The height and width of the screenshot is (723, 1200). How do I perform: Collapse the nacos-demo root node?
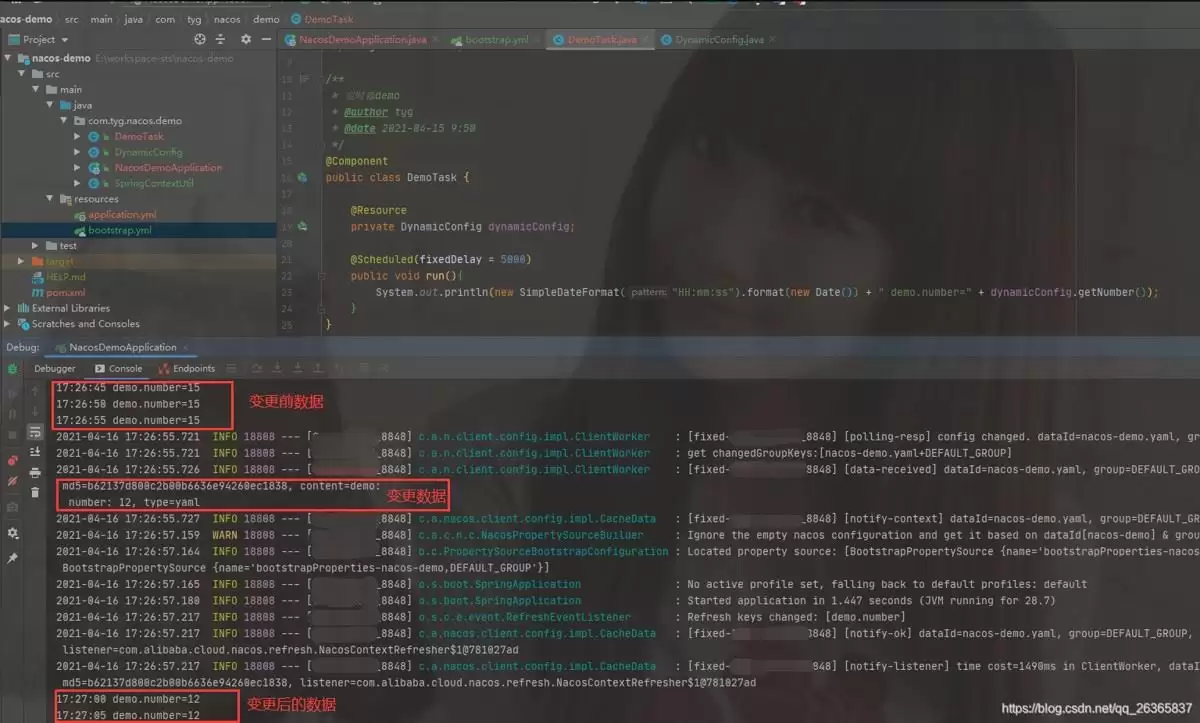8,58
